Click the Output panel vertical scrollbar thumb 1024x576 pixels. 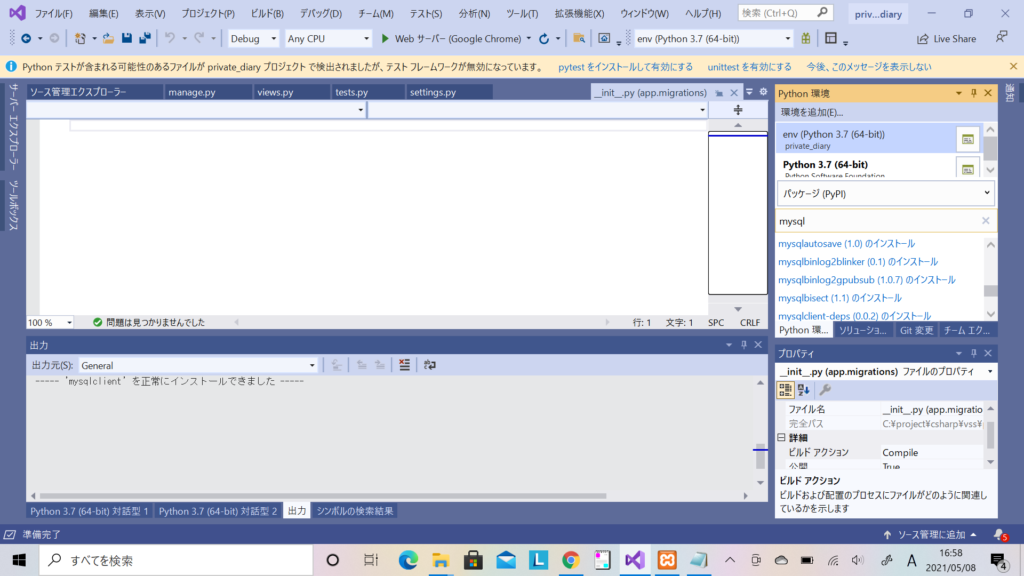760,458
